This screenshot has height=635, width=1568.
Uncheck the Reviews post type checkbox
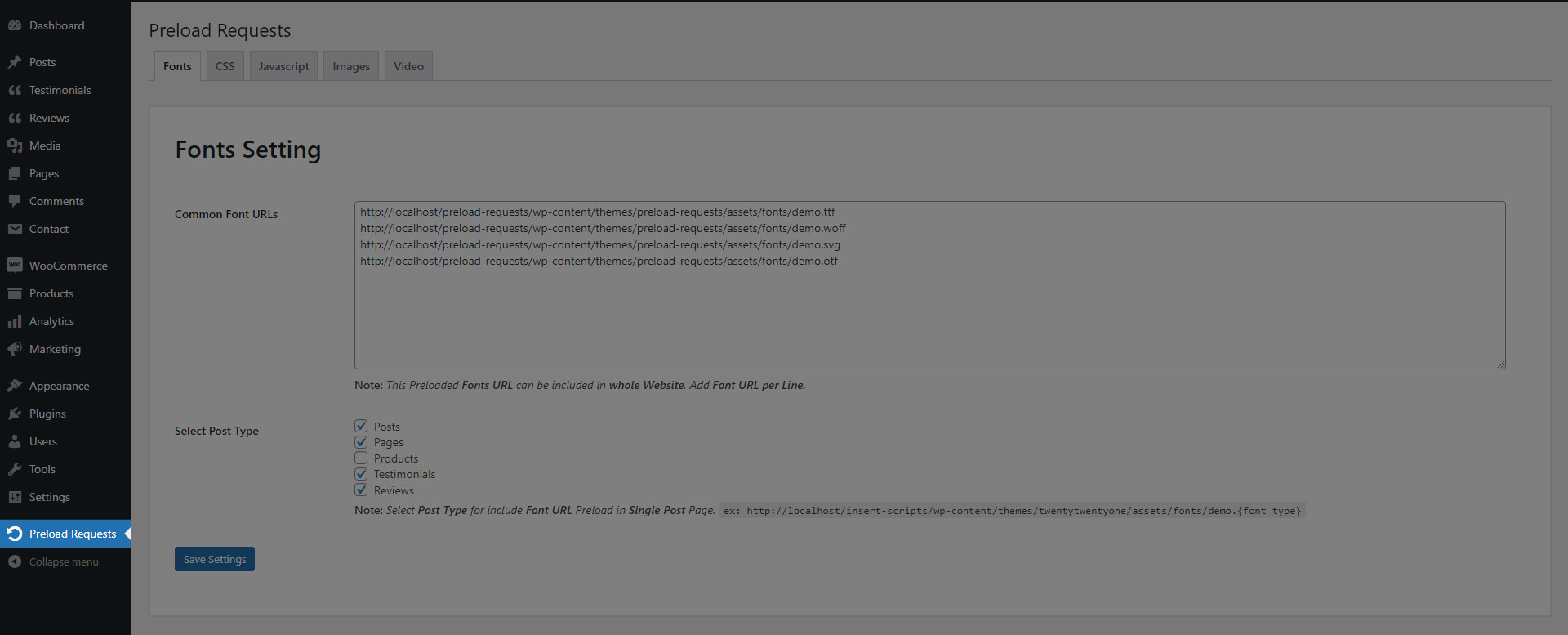click(361, 490)
